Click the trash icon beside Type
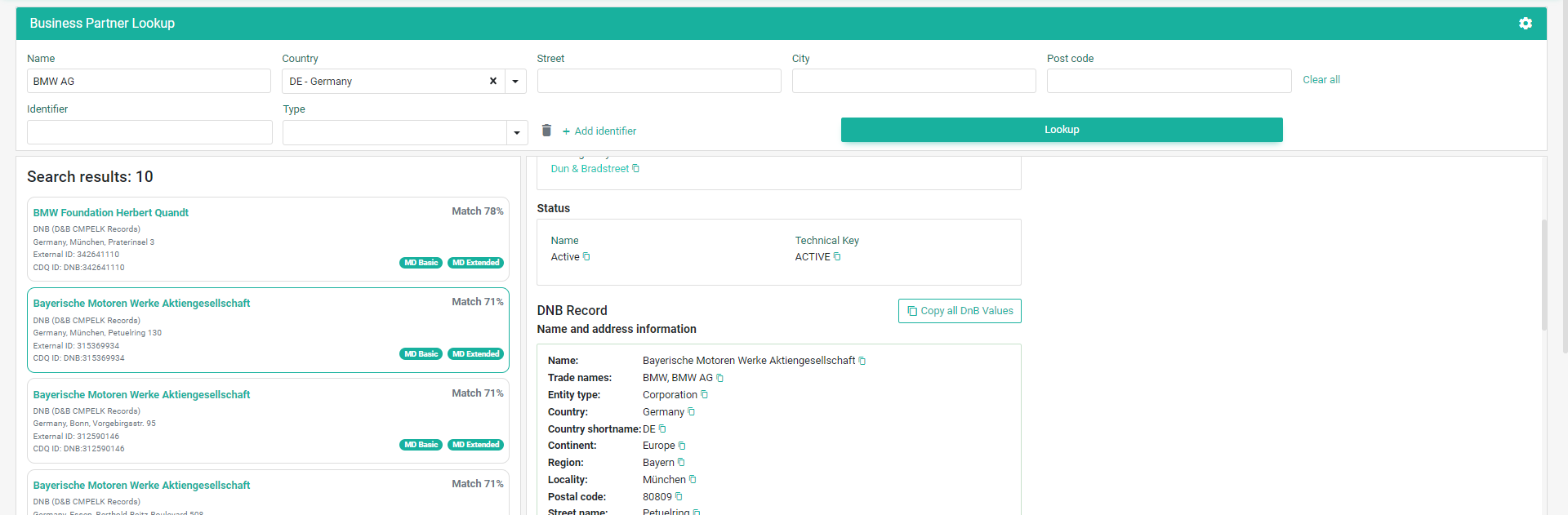The height and width of the screenshot is (515, 1568). (546, 131)
